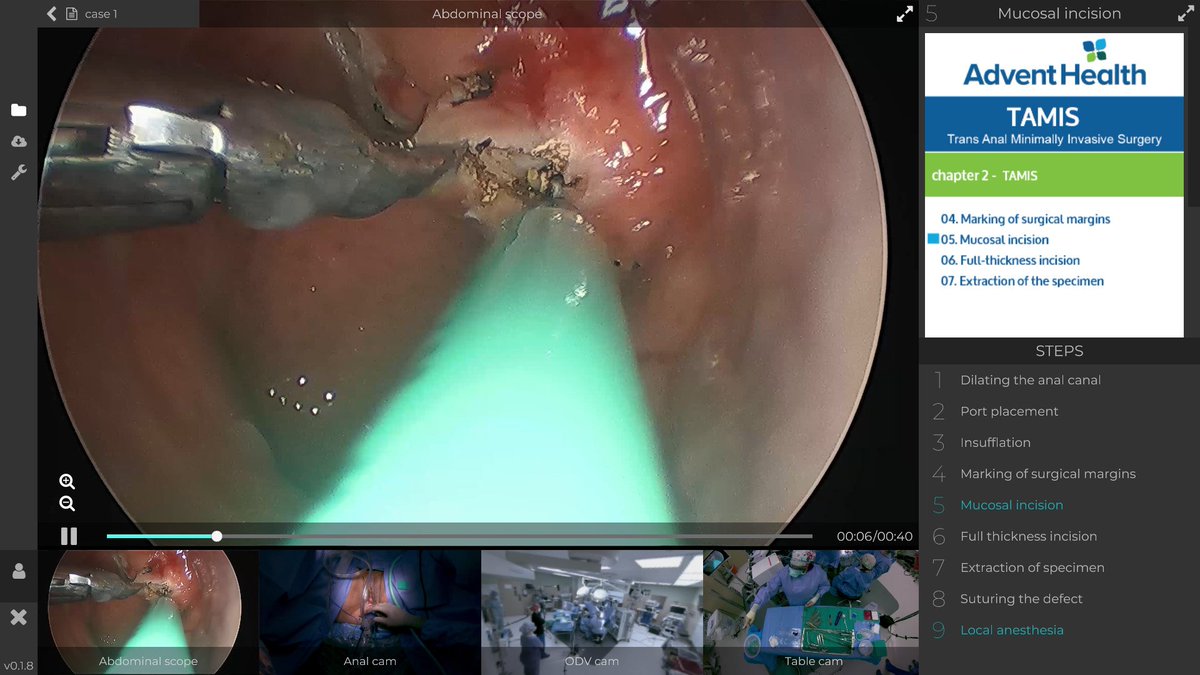This screenshot has height=675, width=1200.
Task: Click slide text 07. Extraction of the specimen
Action: (x=1022, y=281)
